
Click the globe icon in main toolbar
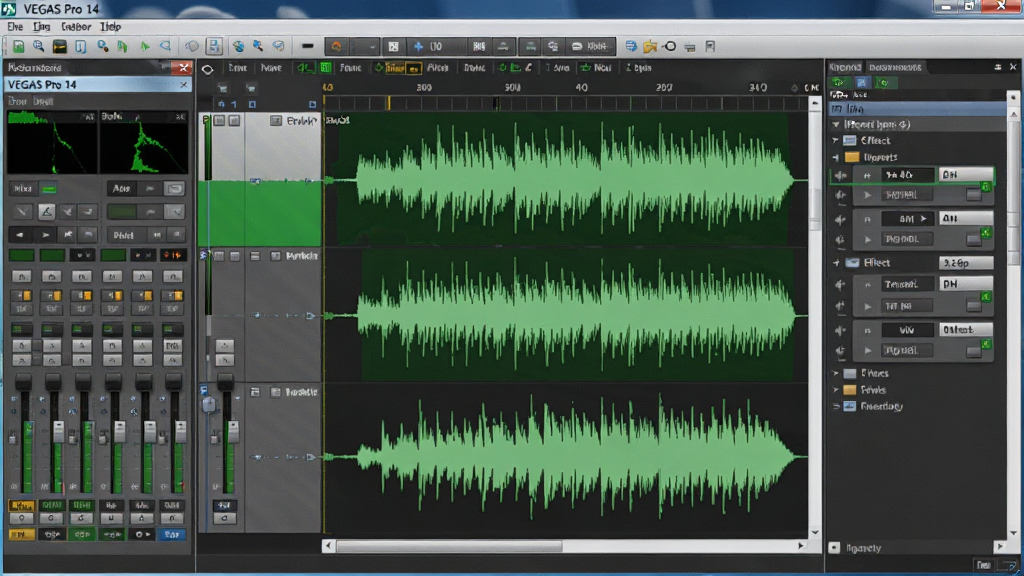click(238, 46)
